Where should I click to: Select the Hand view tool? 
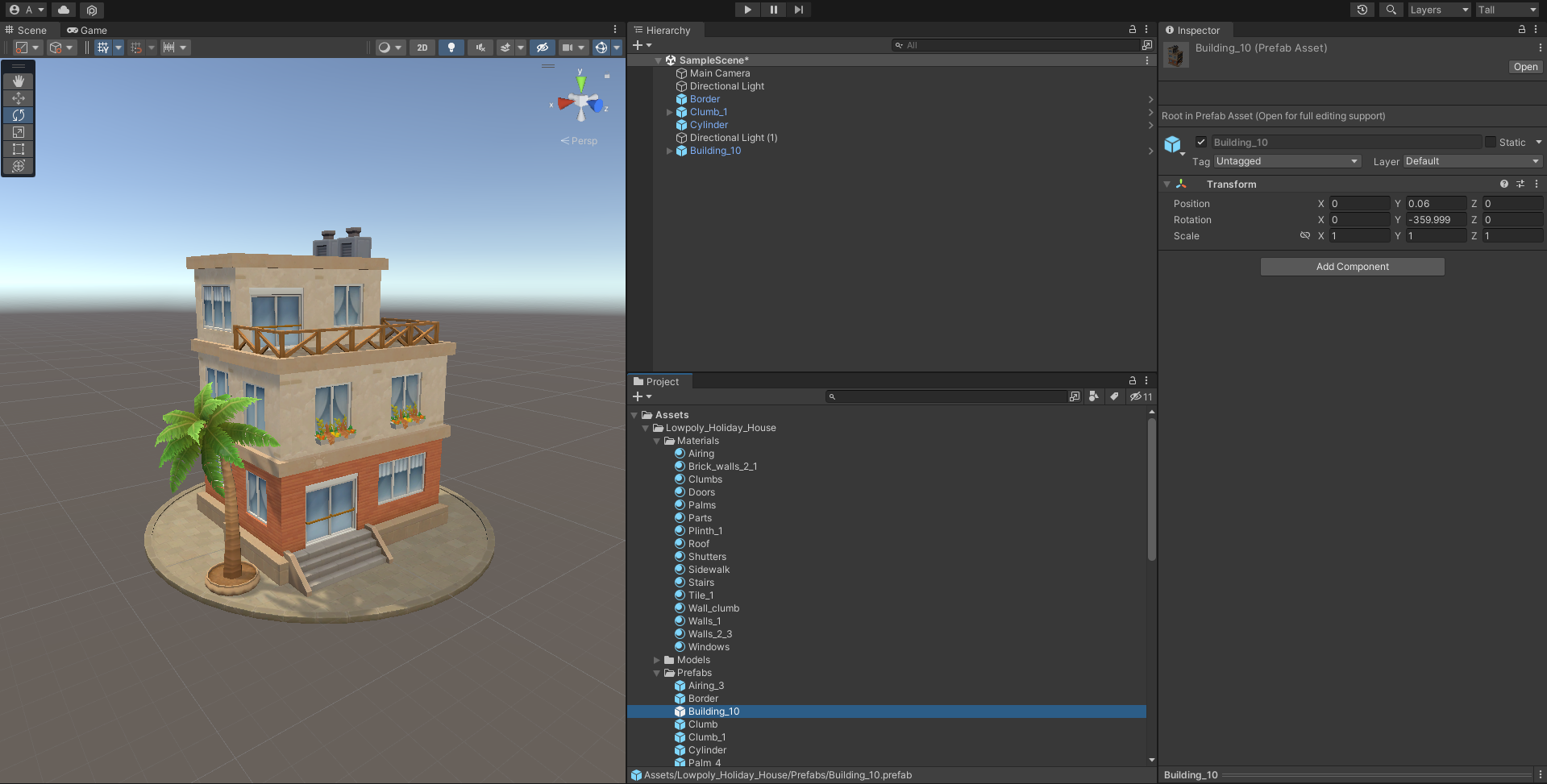click(19, 81)
